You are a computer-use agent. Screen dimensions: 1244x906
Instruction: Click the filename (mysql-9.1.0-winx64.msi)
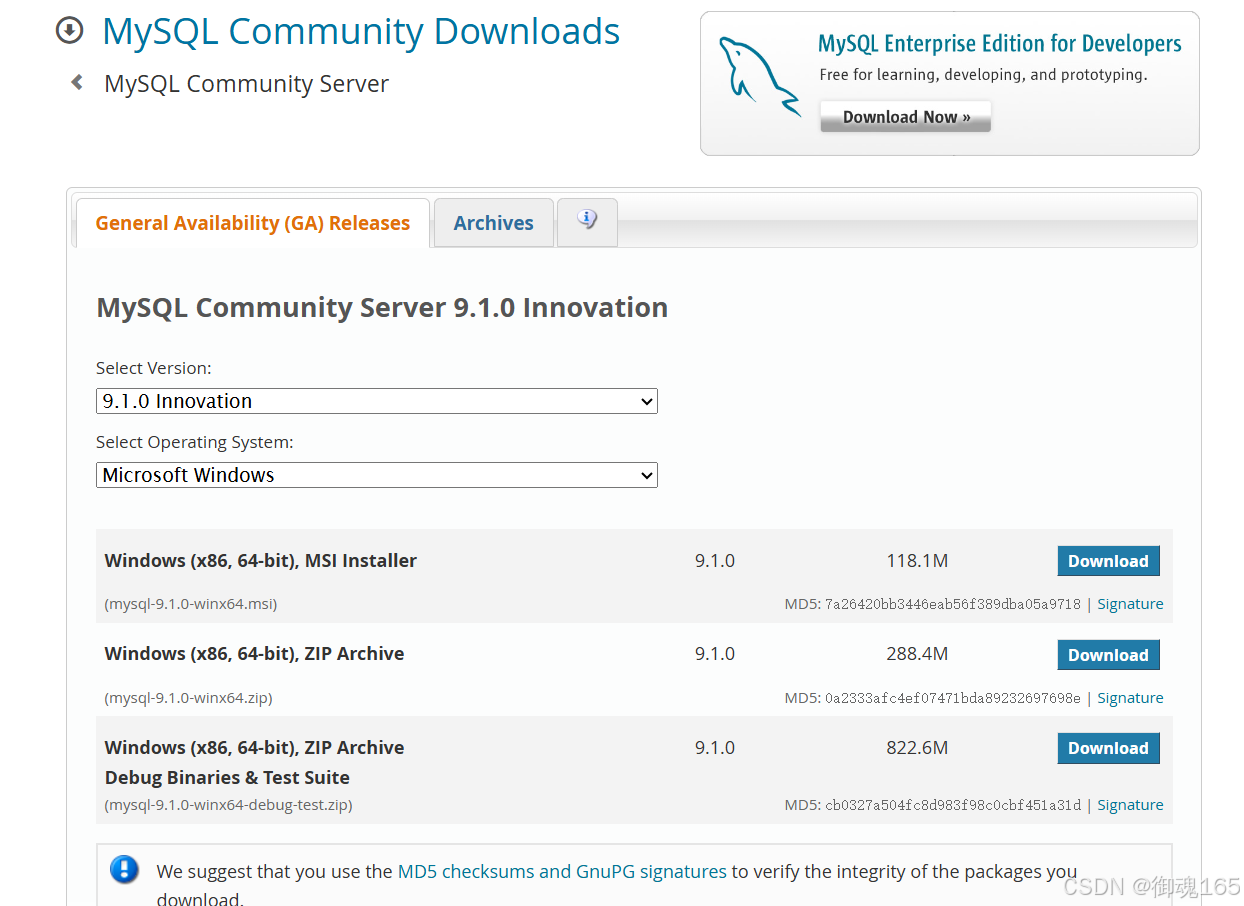click(x=191, y=604)
